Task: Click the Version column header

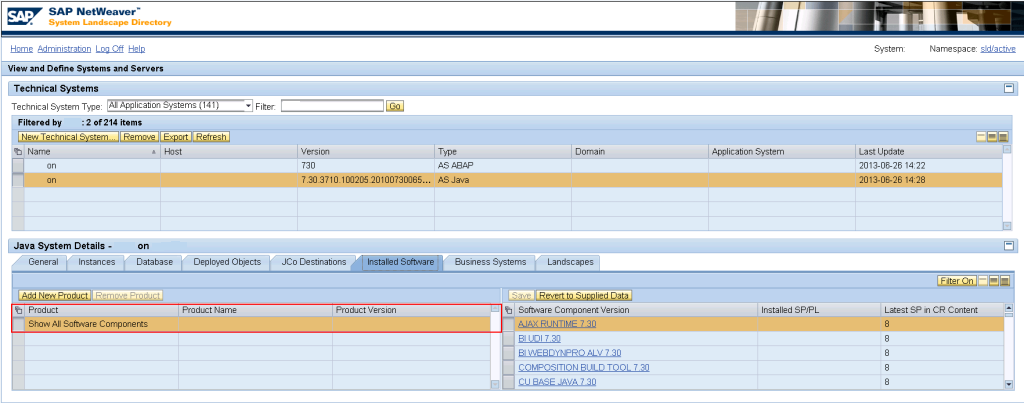Action: tap(366, 152)
